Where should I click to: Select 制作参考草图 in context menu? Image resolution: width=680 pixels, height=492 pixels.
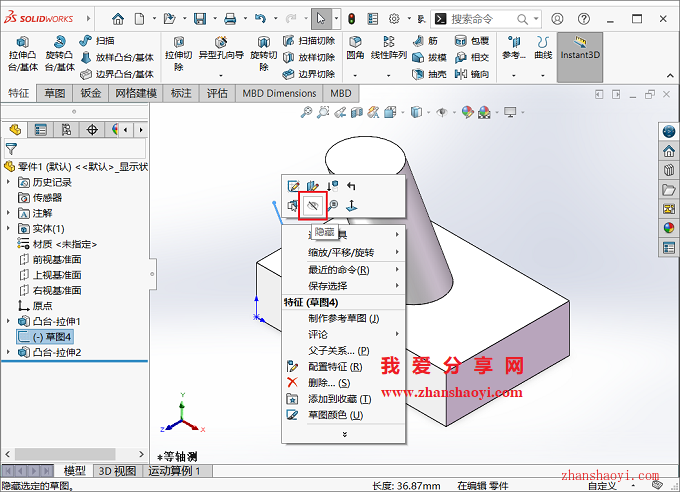click(343, 318)
